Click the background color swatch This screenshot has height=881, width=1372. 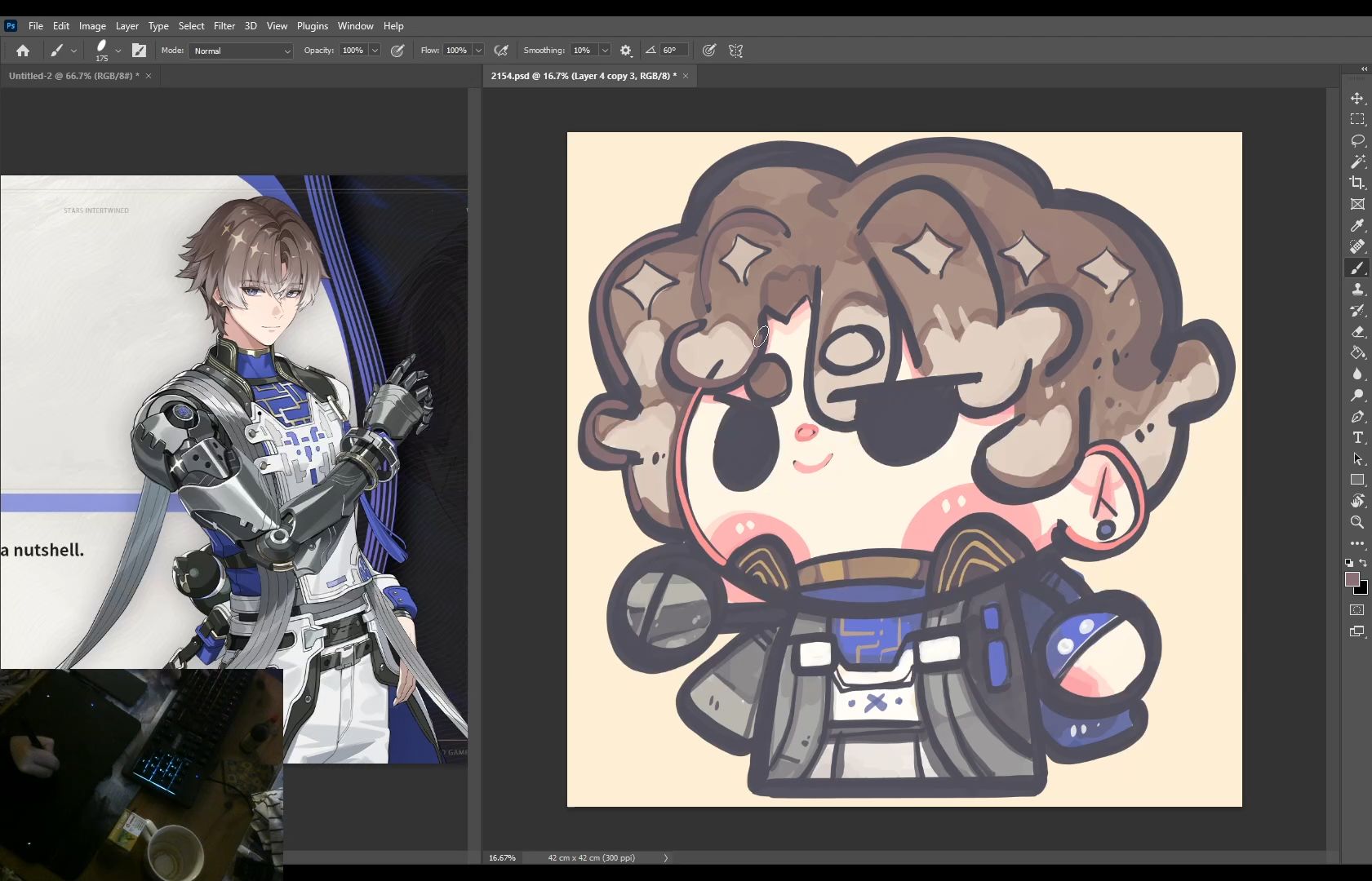1363,589
